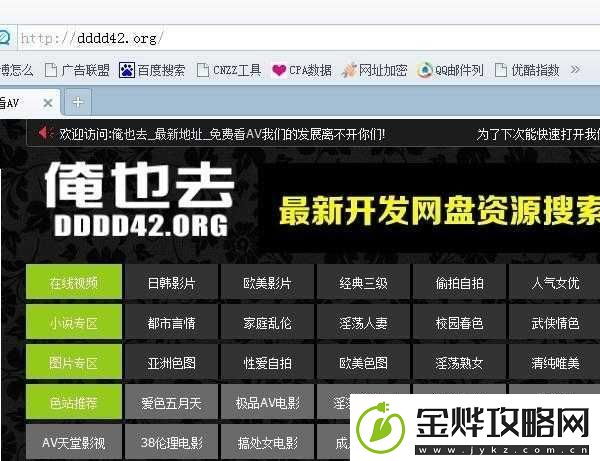This screenshot has height=461, width=600.
Task: Click the address bar URL field
Action: click(x=308, y=38)
